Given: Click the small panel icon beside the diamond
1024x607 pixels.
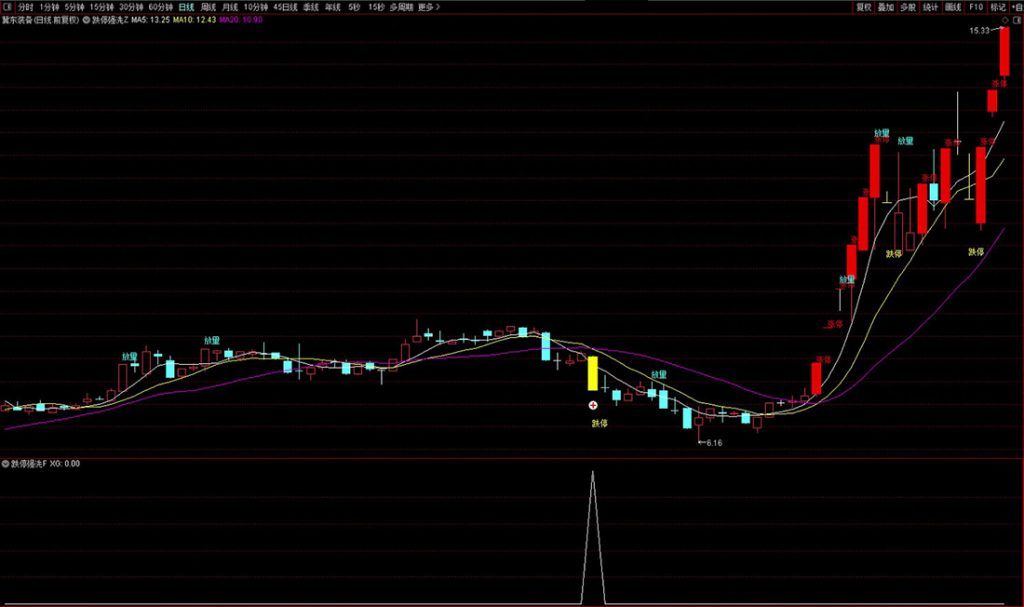Looking at the screenshot, I should [1015, 19].
